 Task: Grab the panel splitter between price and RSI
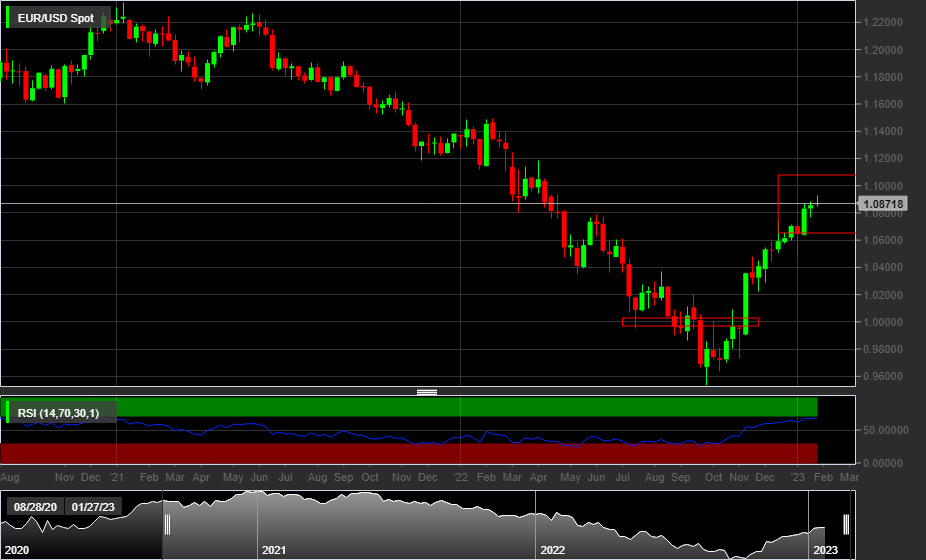pos(427,392)
